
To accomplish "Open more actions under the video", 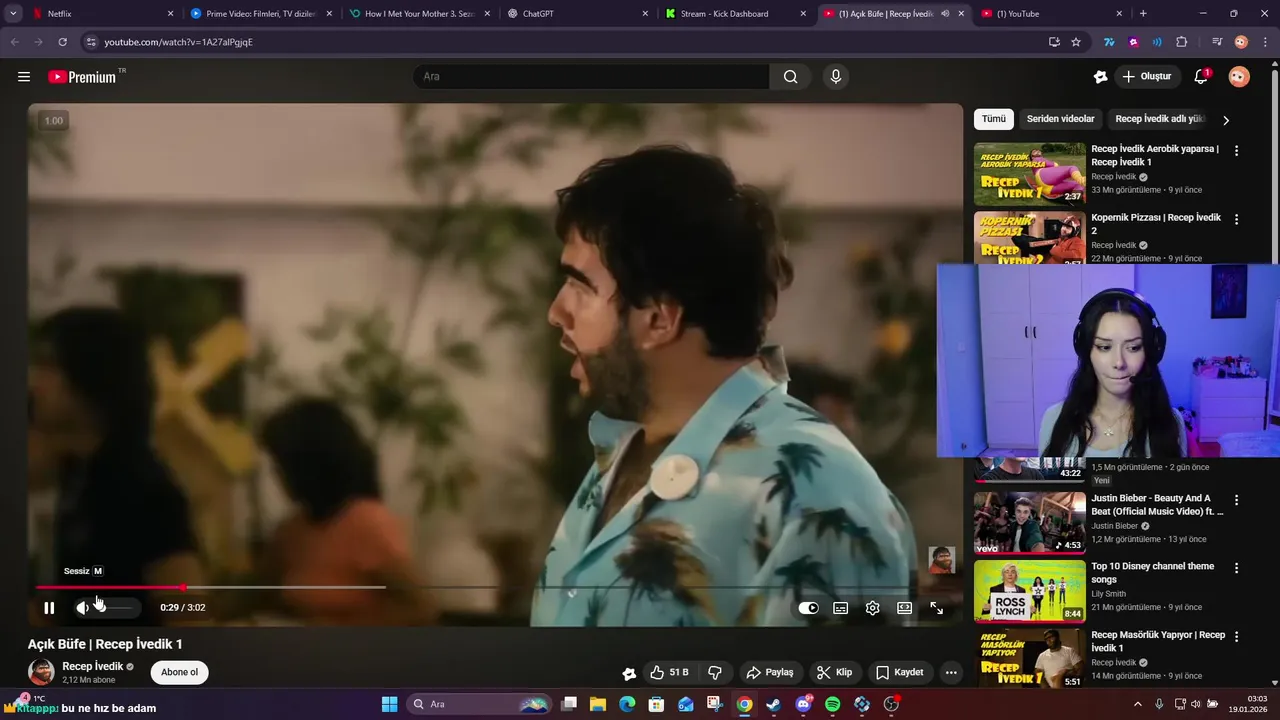I will [x=951, y=672].
